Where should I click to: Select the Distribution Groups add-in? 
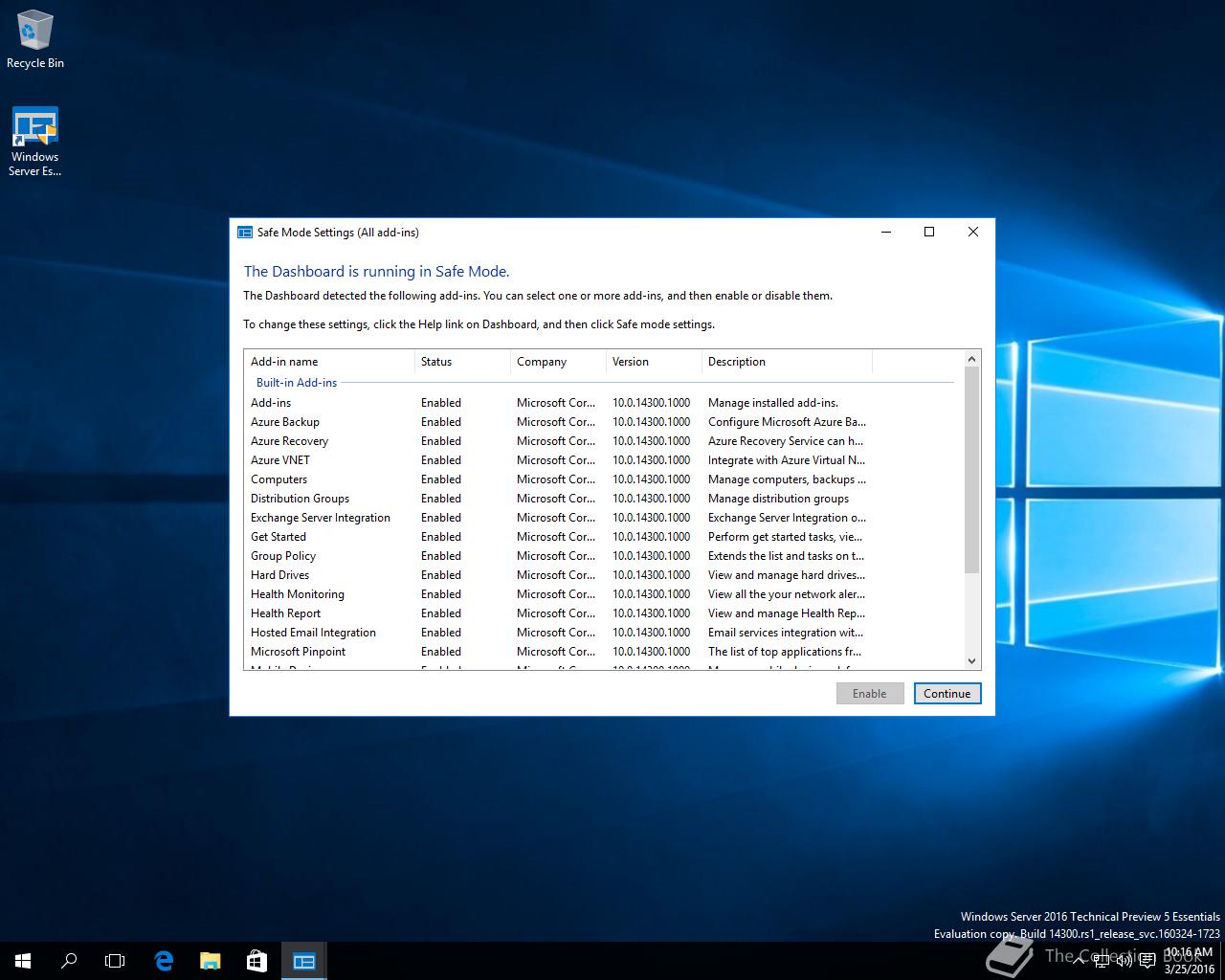(558, 499)
